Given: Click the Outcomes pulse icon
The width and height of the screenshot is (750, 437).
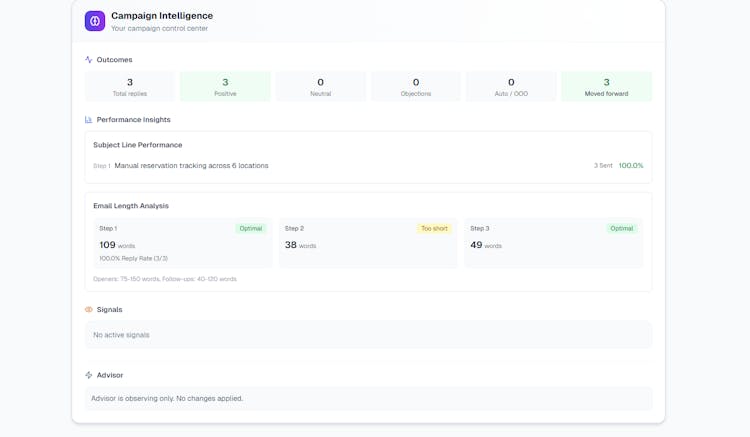Looking at the screenshot, I should [89, 60].
